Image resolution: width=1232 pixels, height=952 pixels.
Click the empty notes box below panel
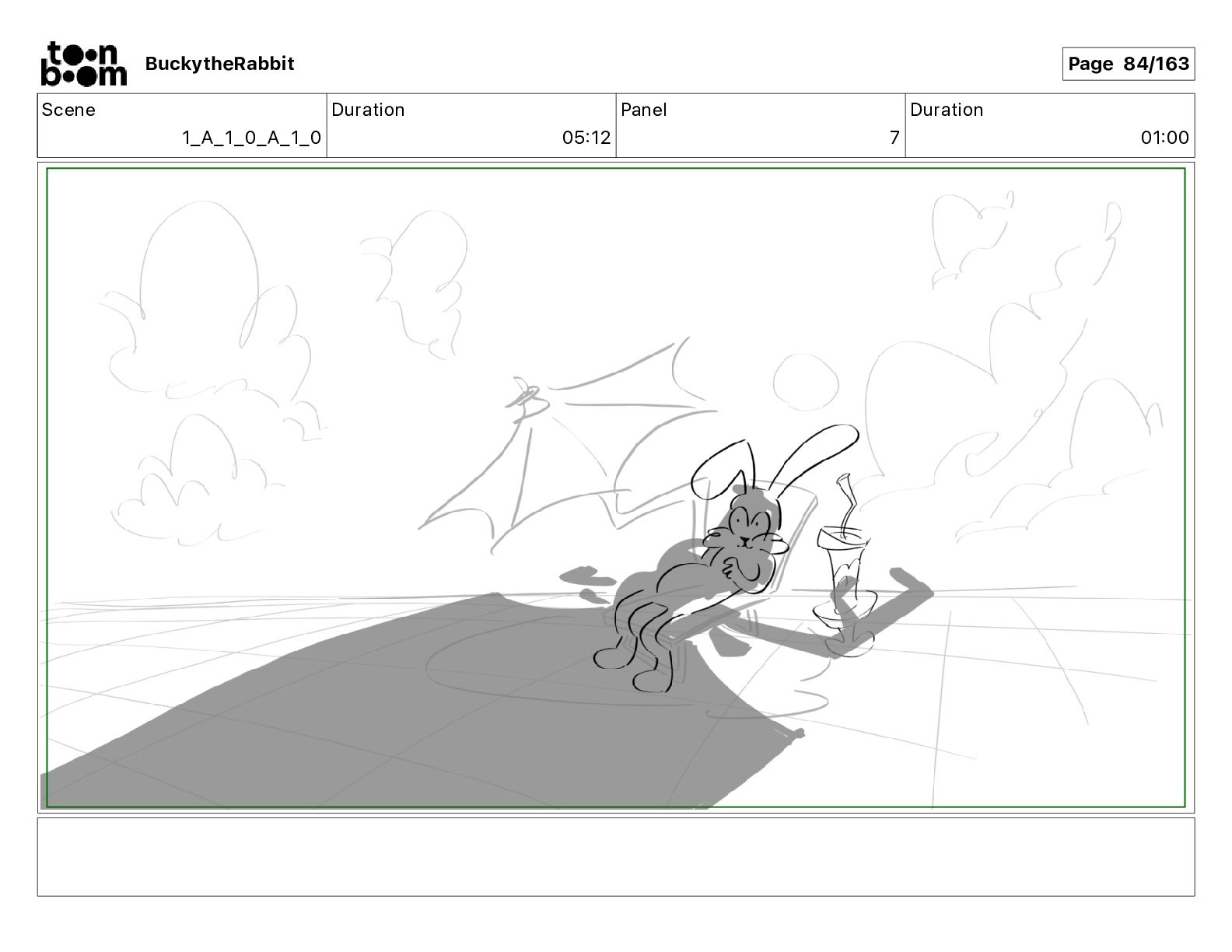coord(616,856)
